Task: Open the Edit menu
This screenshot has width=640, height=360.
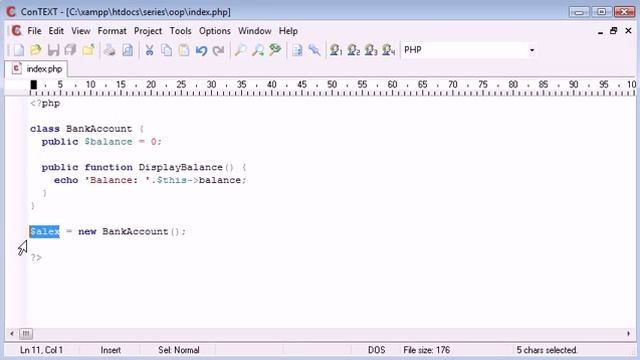Action: tap(56, 31)
